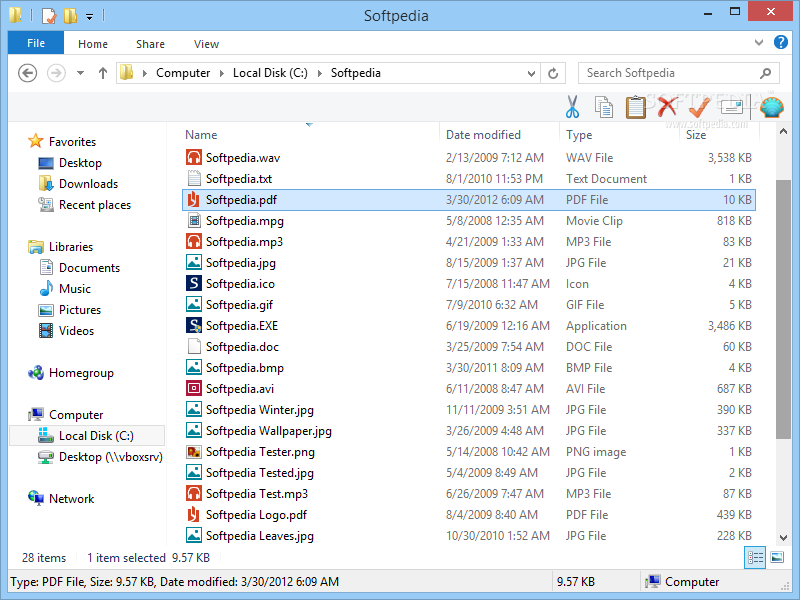This screenshot has height=600, width=800.
Task: Click the scroll up arrow of file list
Action: [783, 131]
